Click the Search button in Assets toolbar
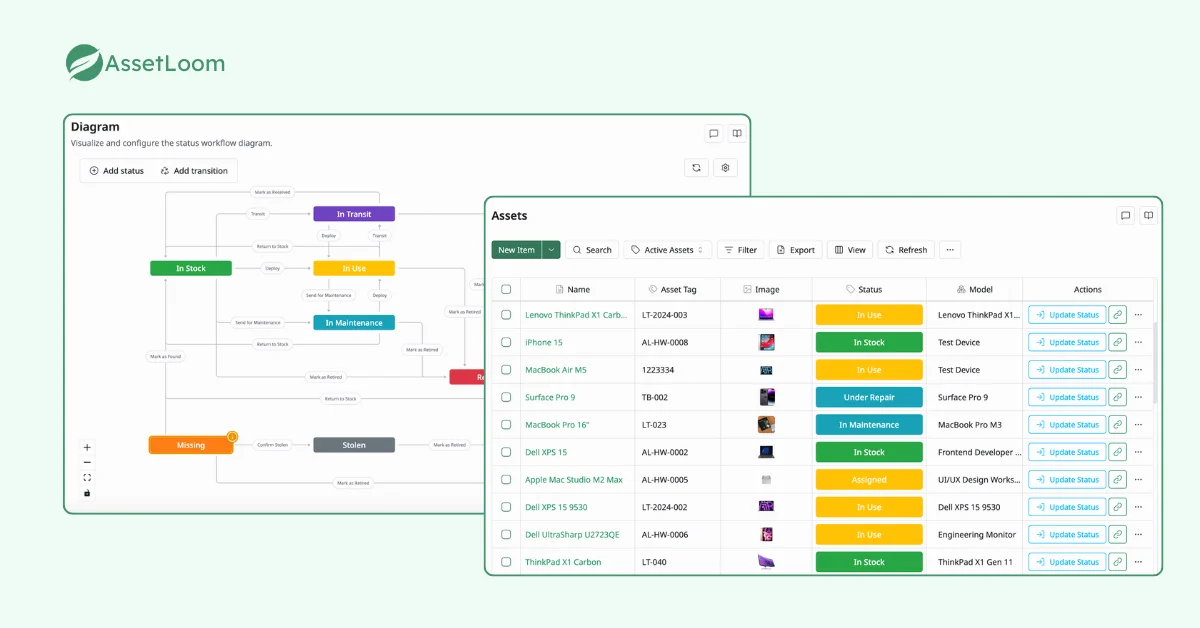The width and height of the screenshot is (1200, 628). [x=592, y=250]
